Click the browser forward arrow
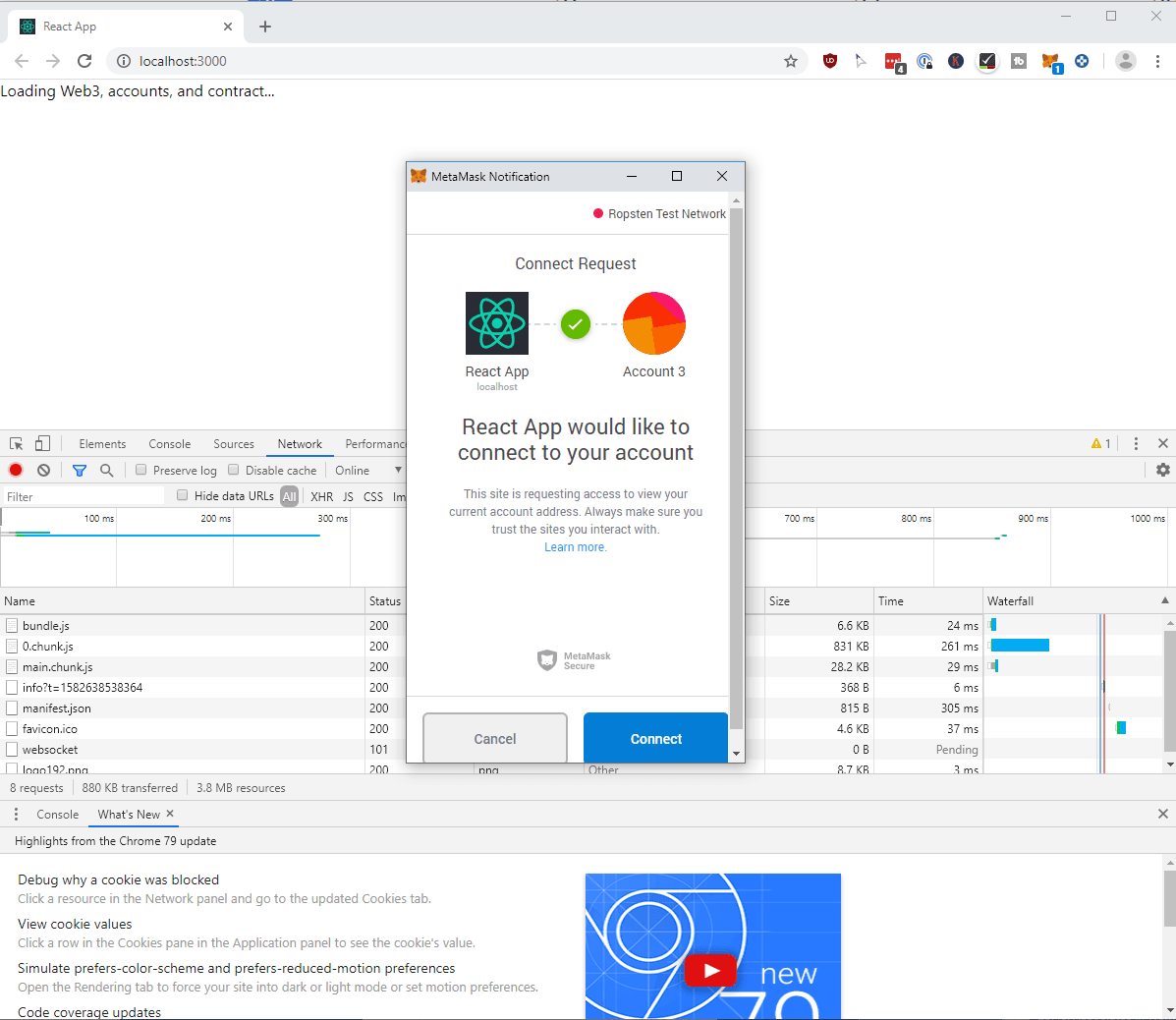The width and height of the screenshot is (1176, 1020). [x=52, y=61]
